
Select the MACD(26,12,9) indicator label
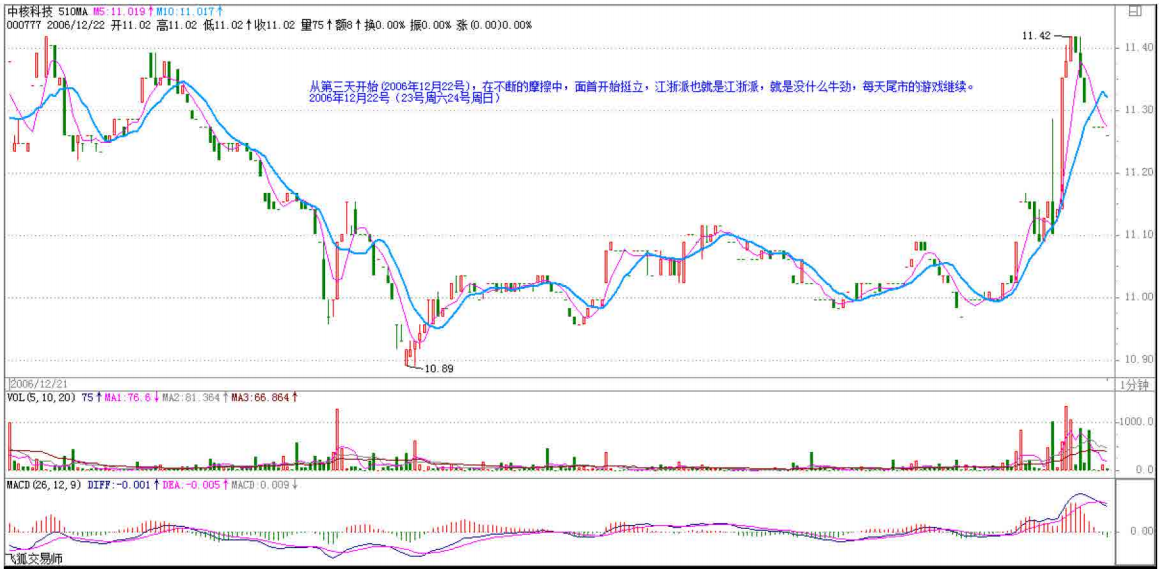pyautogui.click(x=41, y=484)
